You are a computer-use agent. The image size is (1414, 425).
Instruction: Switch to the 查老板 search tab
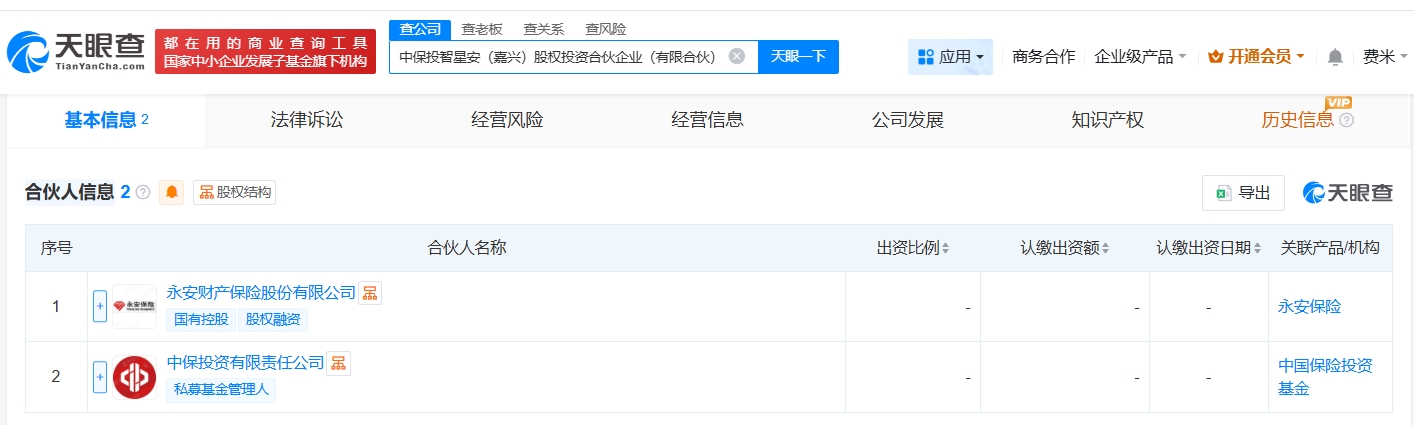point(482,29)
